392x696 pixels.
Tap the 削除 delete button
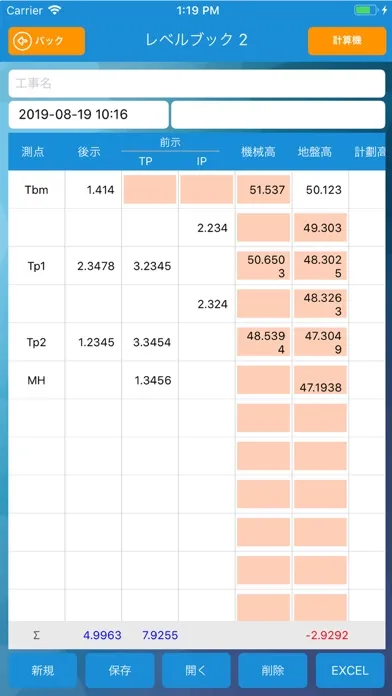click(x=273, y=670)
